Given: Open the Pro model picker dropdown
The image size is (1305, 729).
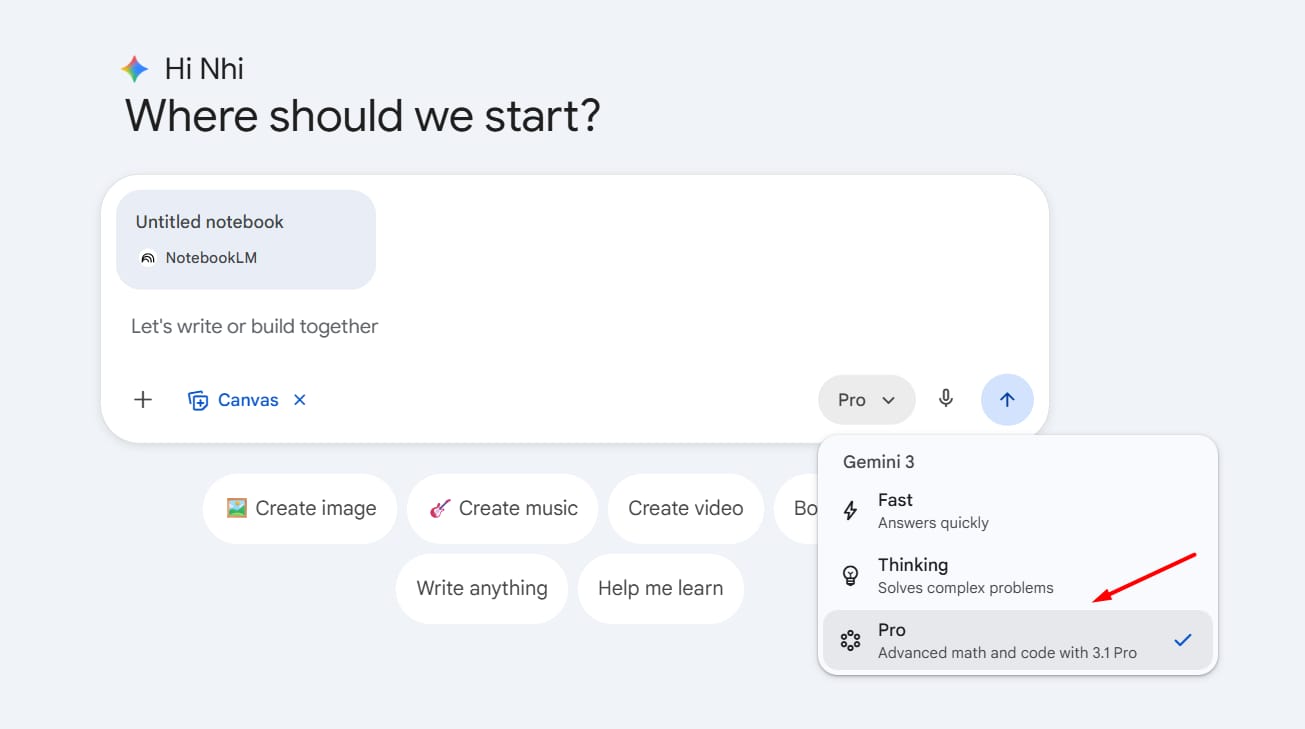Looking at the screenshot, I should click(866, 400).
